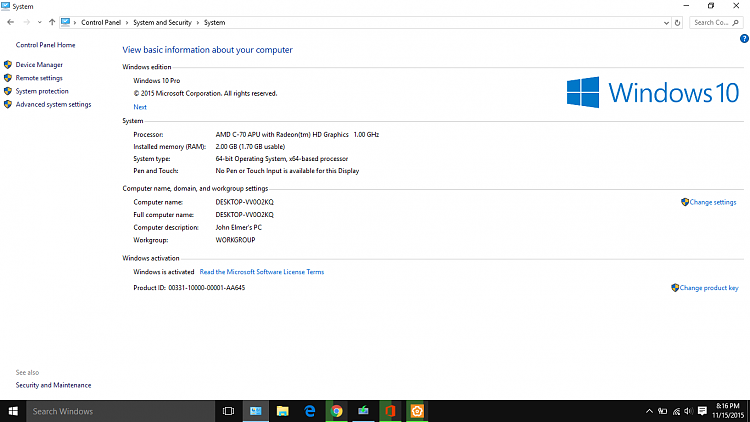
Task: Click the shield icon beside Device Manager
Action: pyautogui.click(x=8, y=65)
